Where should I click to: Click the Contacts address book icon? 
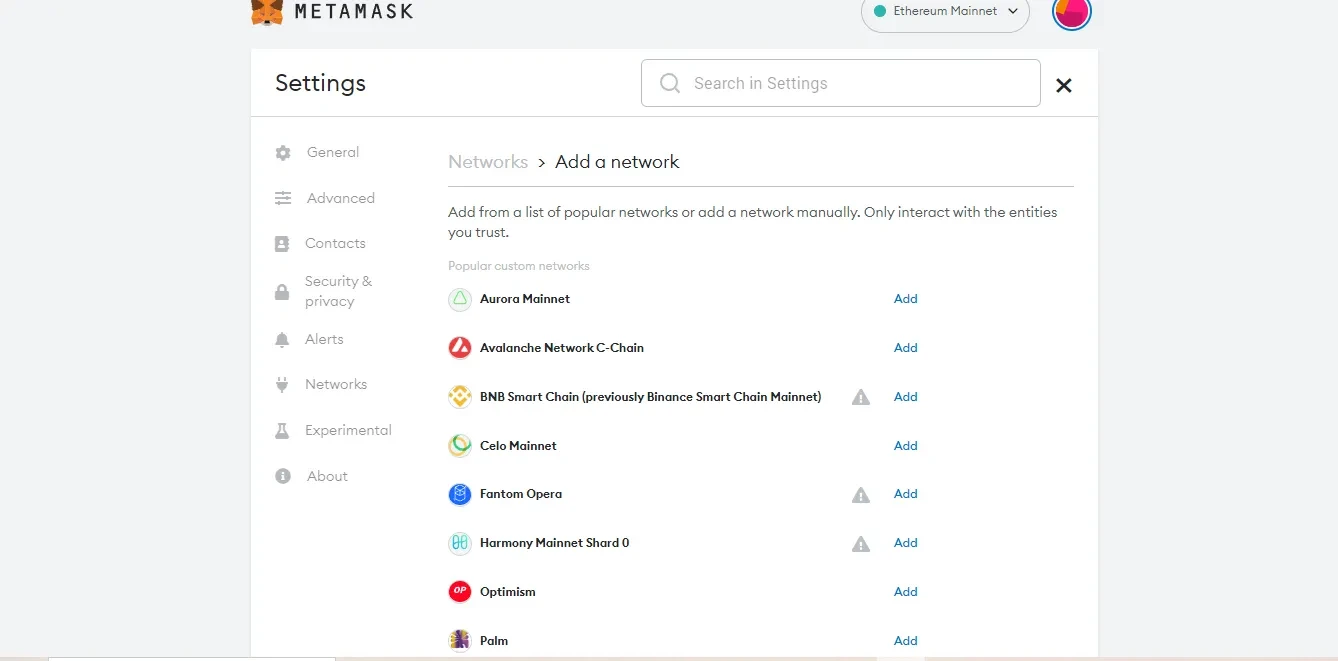(283, 243)
